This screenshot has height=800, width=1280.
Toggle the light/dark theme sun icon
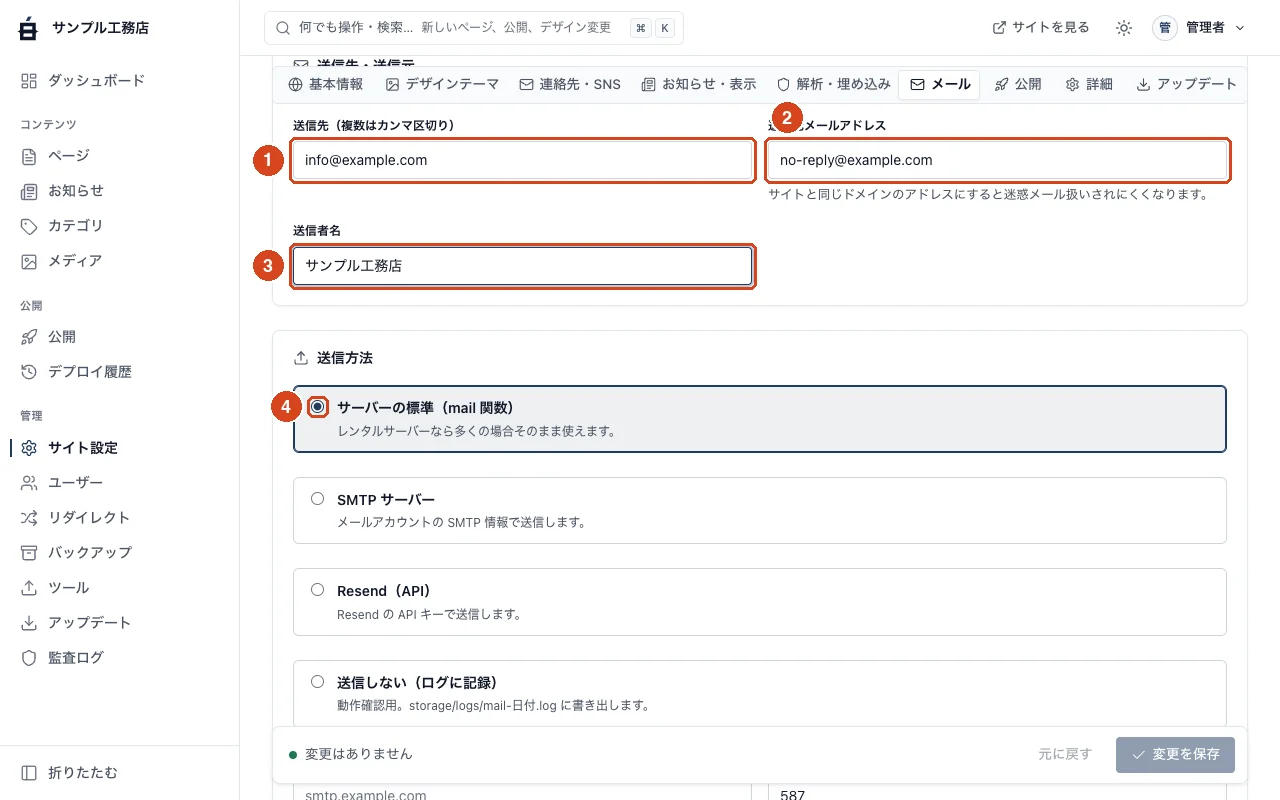pos(1124,28)
